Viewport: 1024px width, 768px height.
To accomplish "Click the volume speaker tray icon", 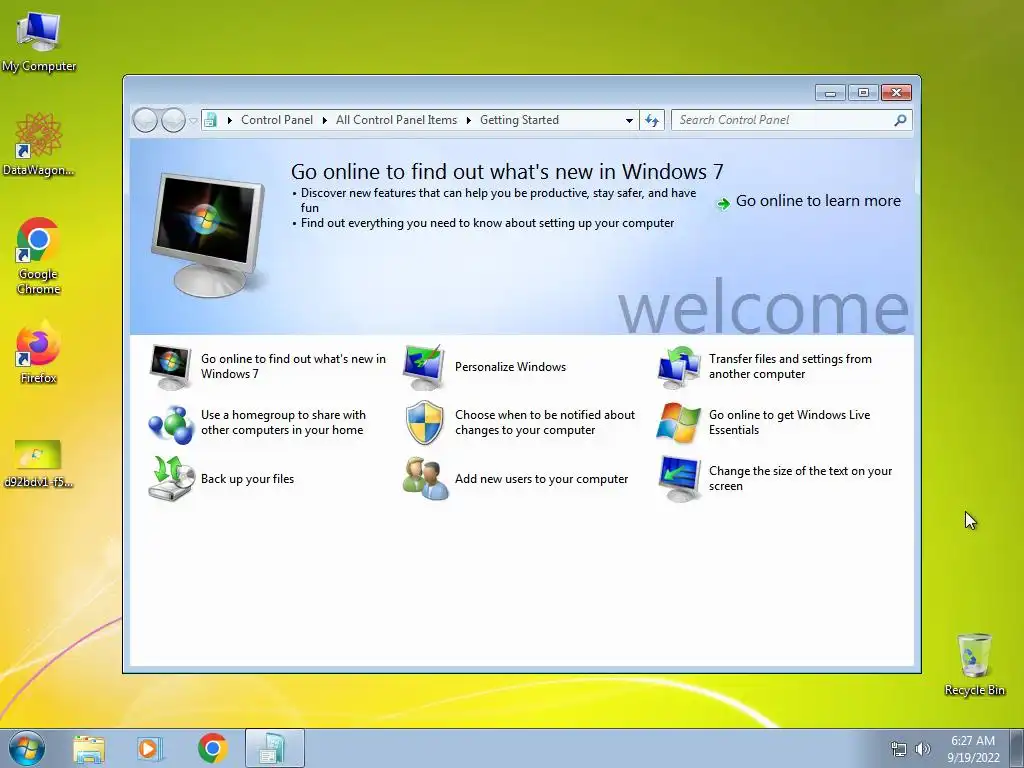I will 922,749.
